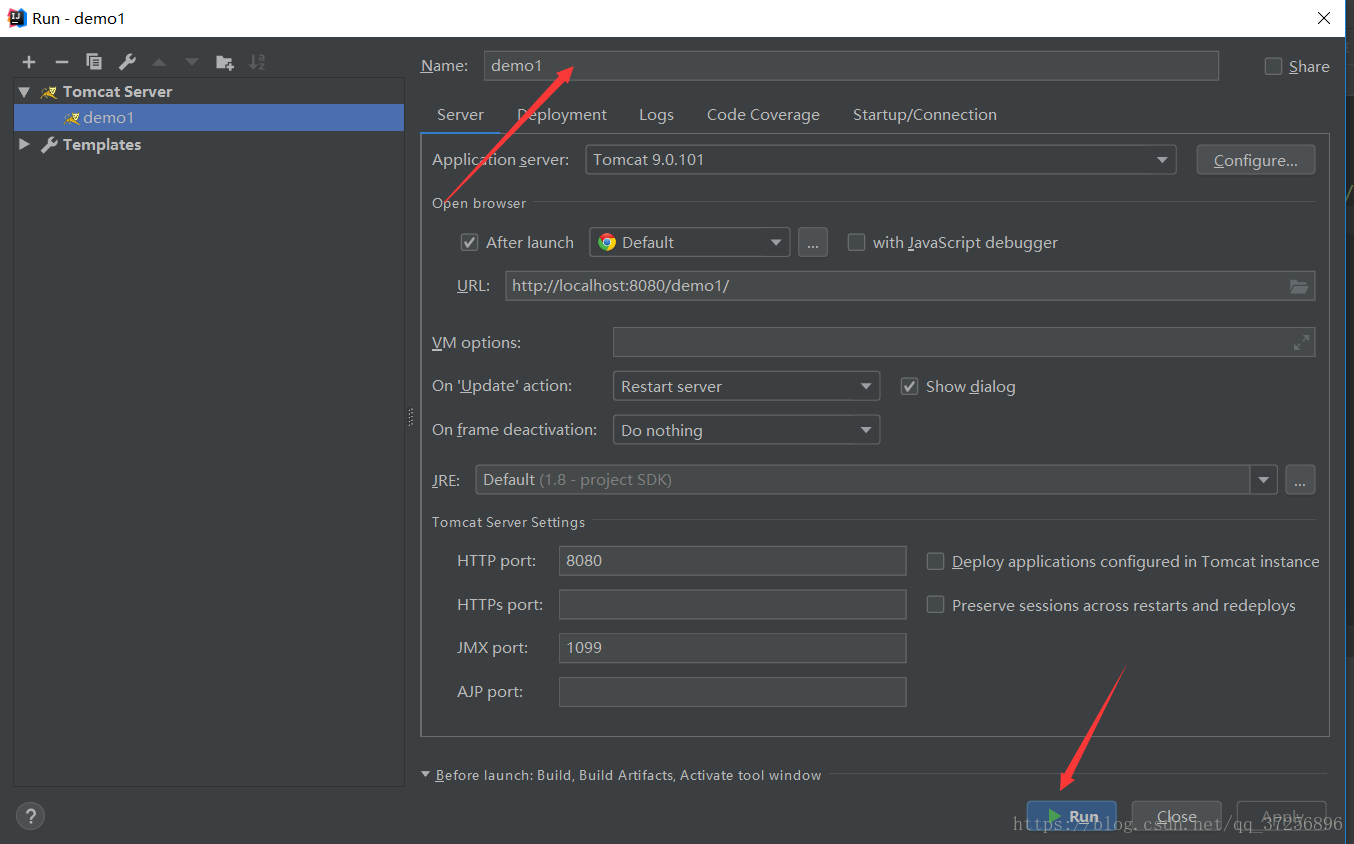This screenshot has height=844, width=1354.
Task: Click the Apply button
Action: (x=1282, y=816)
